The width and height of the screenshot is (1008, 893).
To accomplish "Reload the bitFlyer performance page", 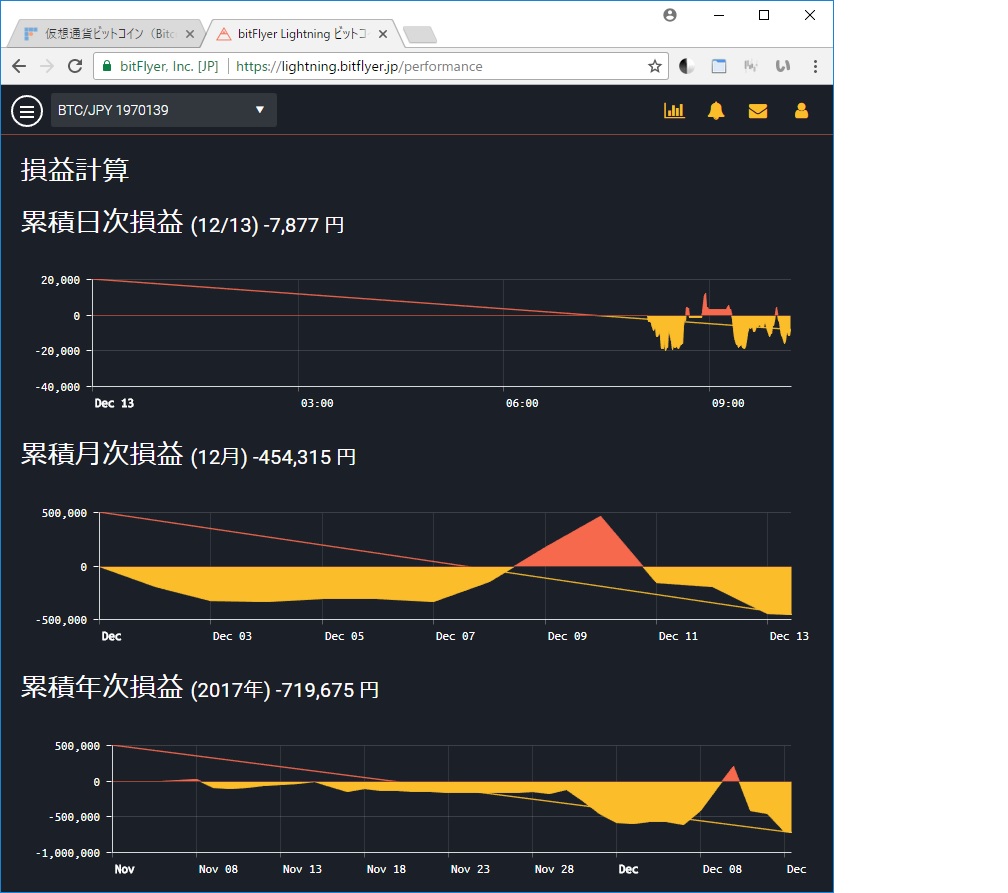I will (x=75, y=66).
